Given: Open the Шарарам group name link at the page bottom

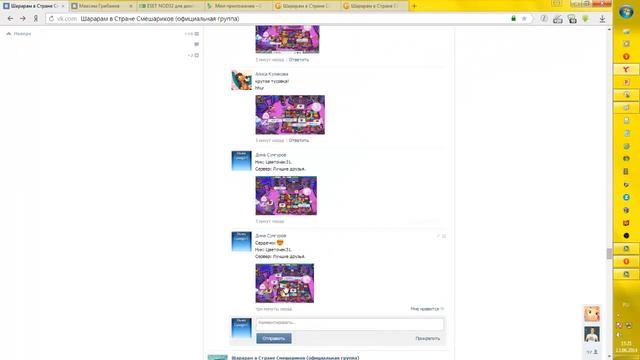Looking at the screenshot, I should coord(295,358).
